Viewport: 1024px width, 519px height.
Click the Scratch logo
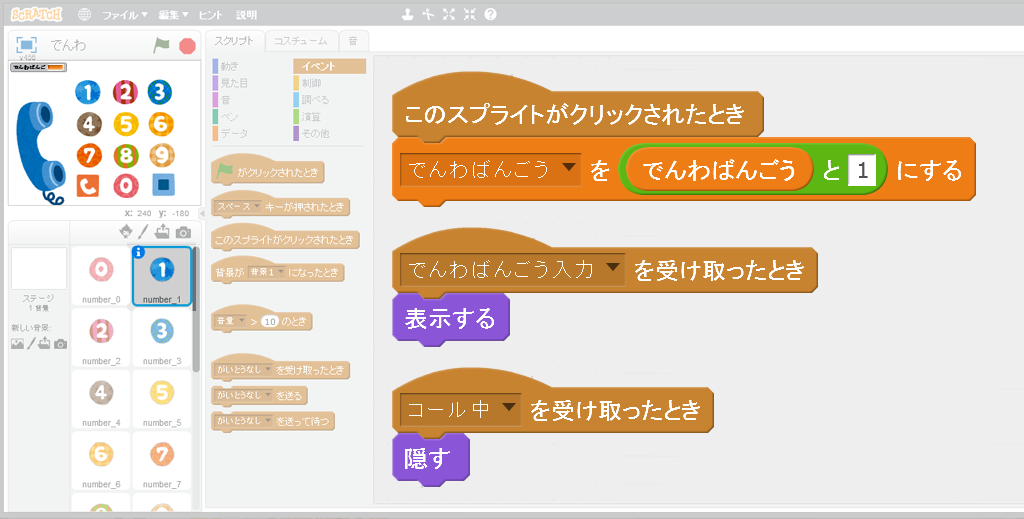click(36, 14)
